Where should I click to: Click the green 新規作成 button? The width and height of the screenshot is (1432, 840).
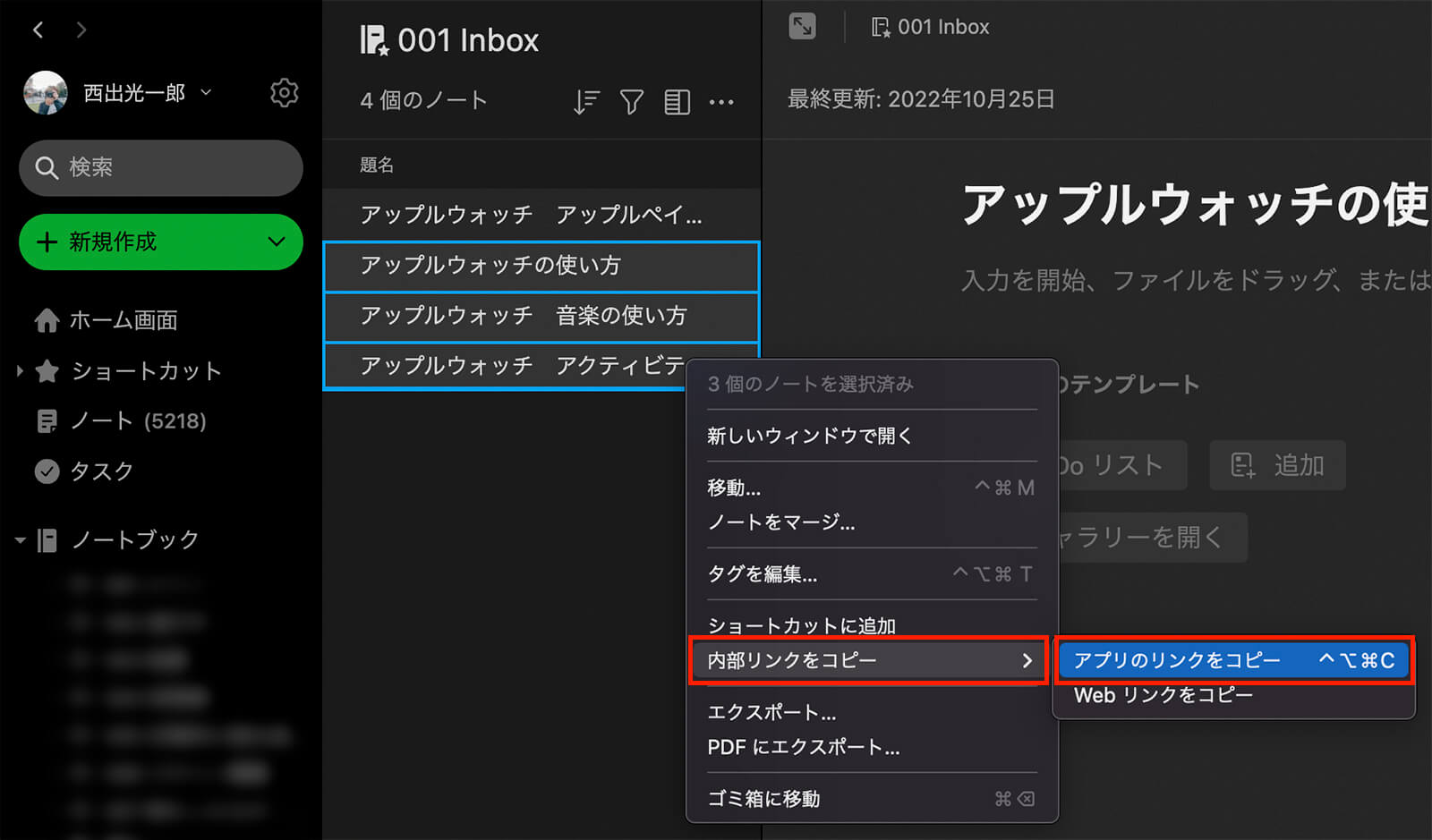point(161,242)
